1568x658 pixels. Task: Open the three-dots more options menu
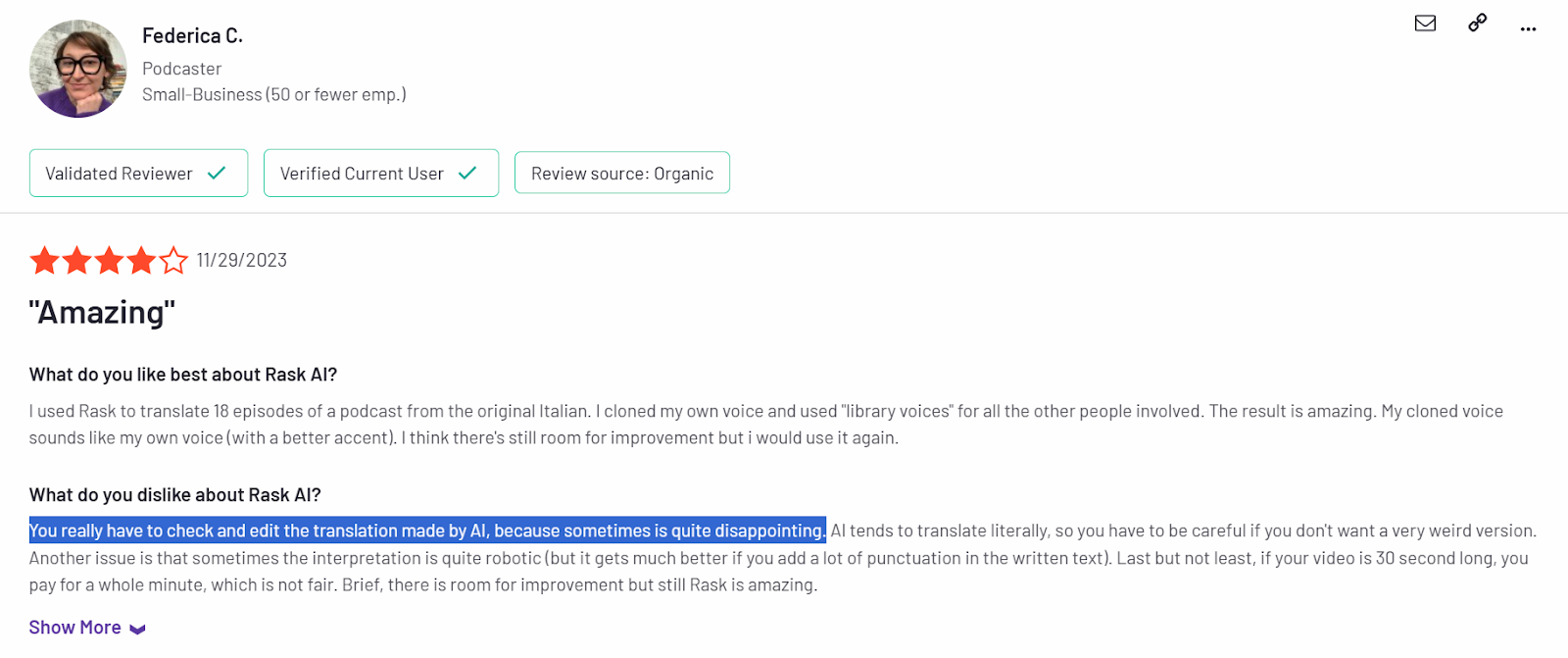1528,29
